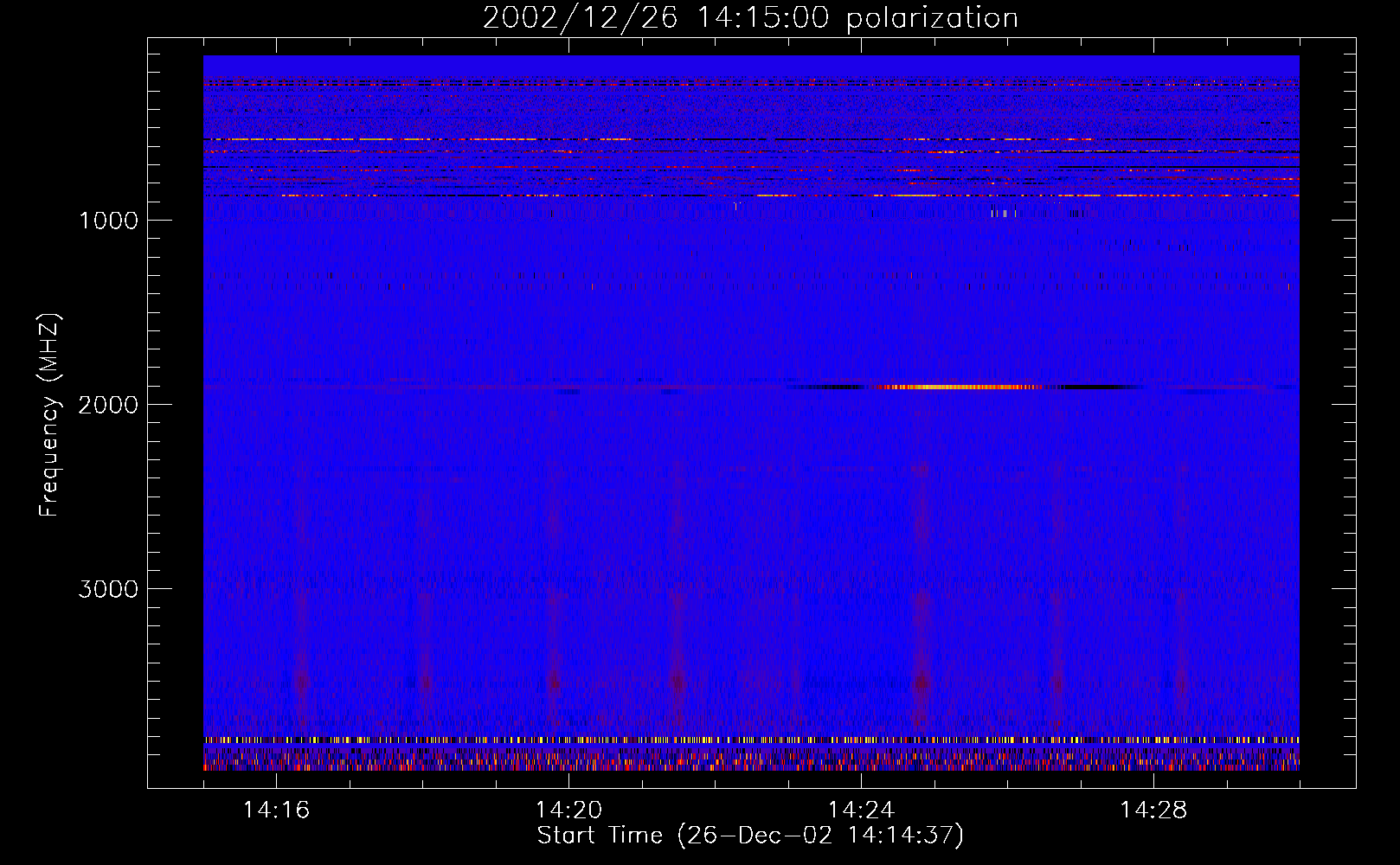Click the plot title "2002/12/26 14:15:00 polarization"
The height and width of the screenshot is (865, 1400).
click(x=750, y=18)
